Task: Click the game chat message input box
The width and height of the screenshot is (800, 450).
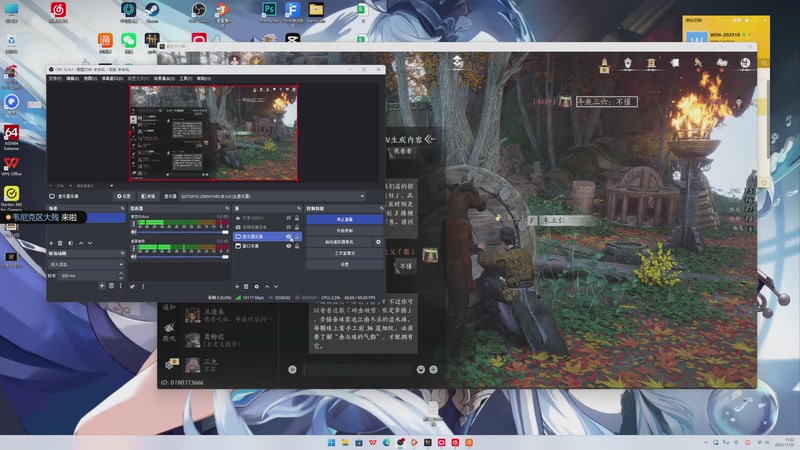Action: (357, 369)
